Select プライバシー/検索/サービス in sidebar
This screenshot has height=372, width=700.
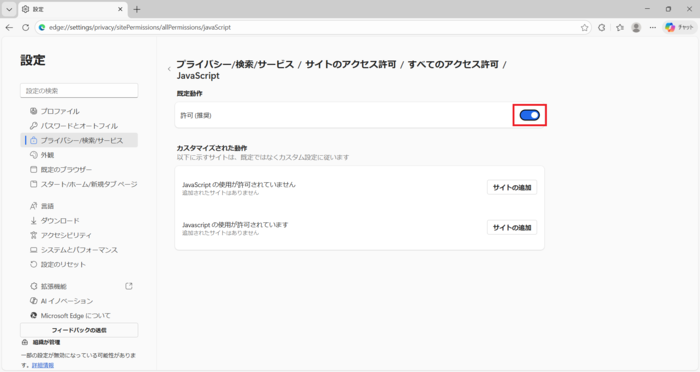pyautogui.click(x=79, y=140)
